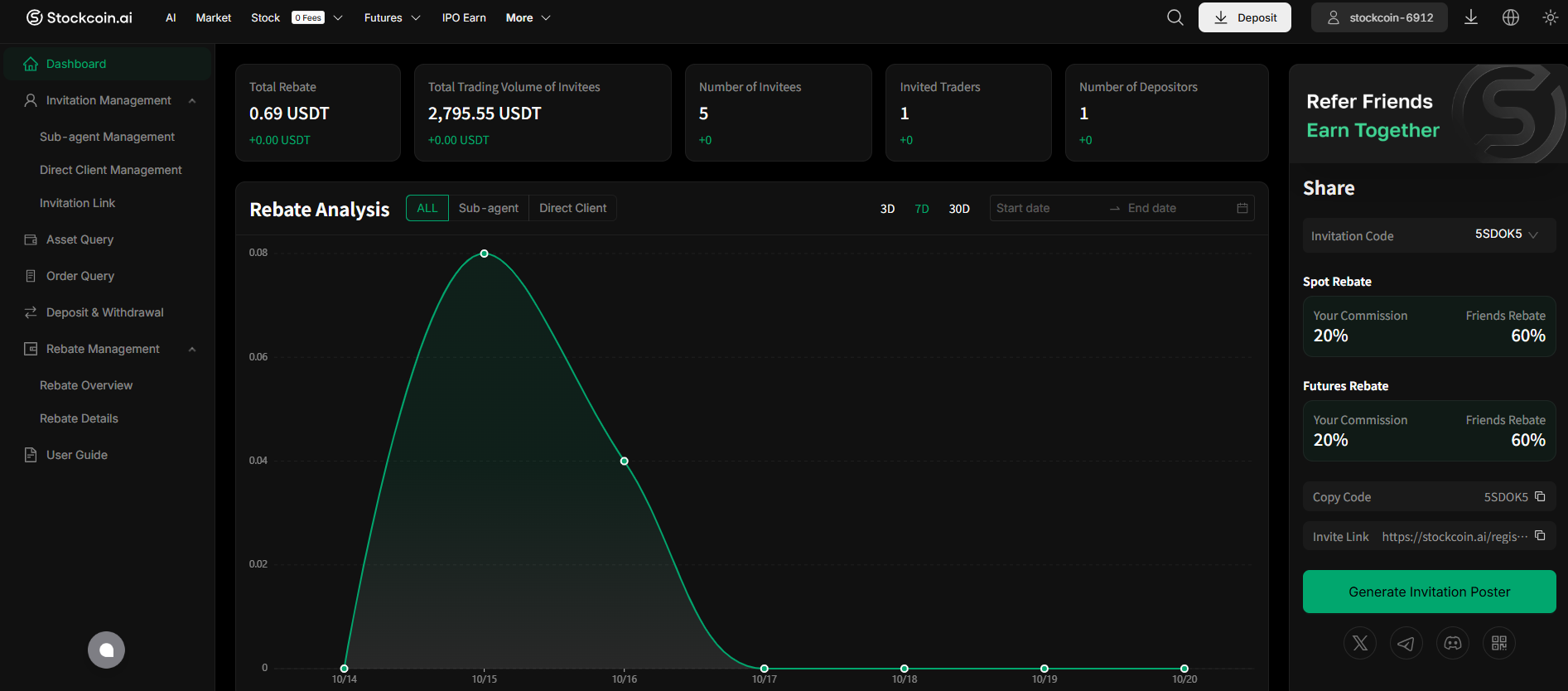Expand the Stock menu chevron
The image size is (1568, 691).
[x=338, y=17]
